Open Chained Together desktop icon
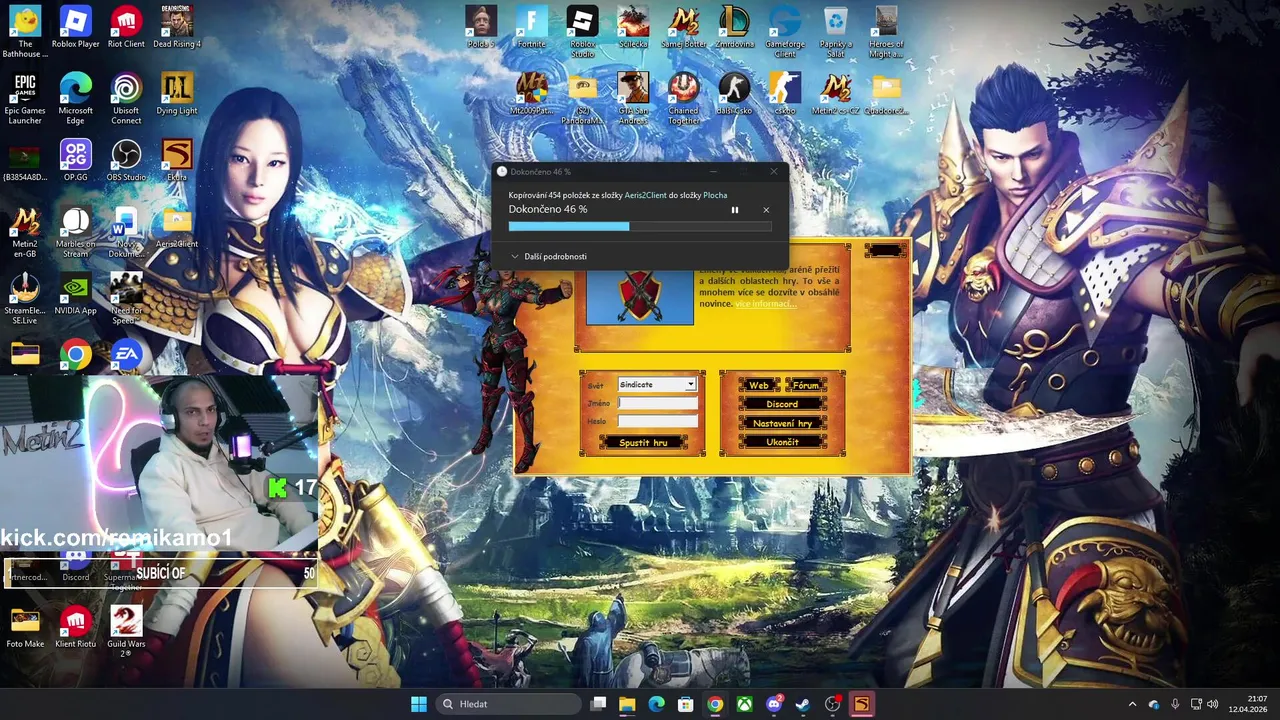1280x720 pixels. pos(684,99)
